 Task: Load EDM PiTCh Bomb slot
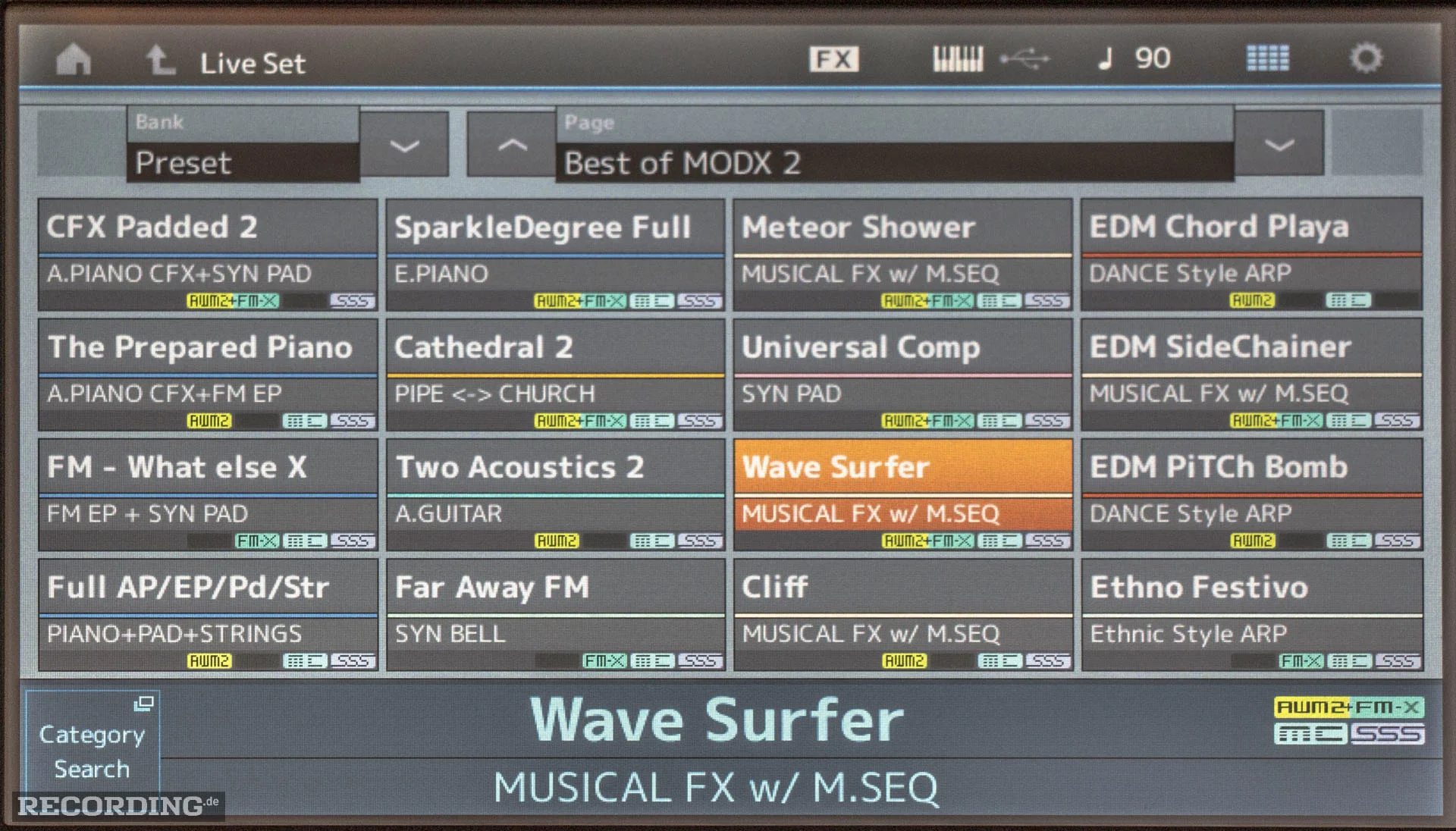coord(1251,494)
